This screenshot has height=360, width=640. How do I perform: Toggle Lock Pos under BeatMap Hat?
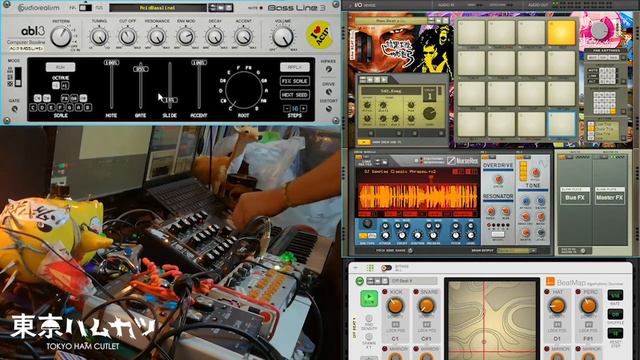[x=557, y=324]
